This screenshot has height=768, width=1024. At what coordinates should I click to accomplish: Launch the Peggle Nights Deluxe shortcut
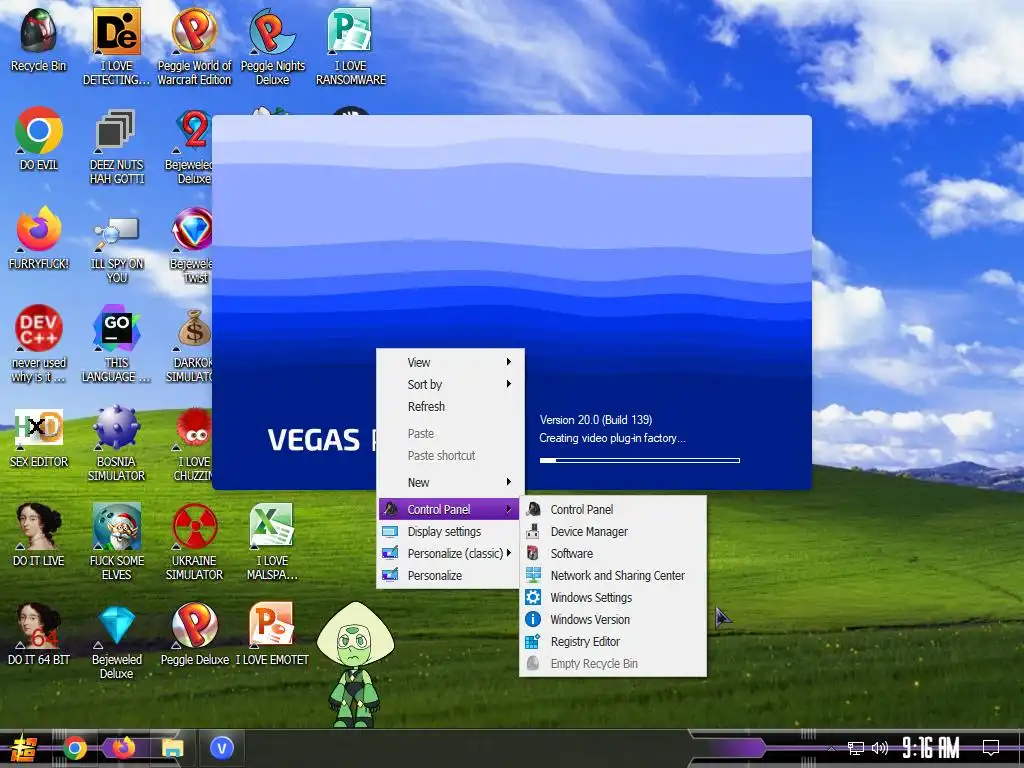272,46
